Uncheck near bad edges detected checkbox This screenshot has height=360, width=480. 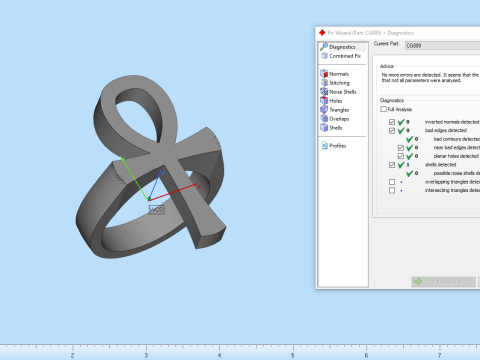click(x=401, y=147)
